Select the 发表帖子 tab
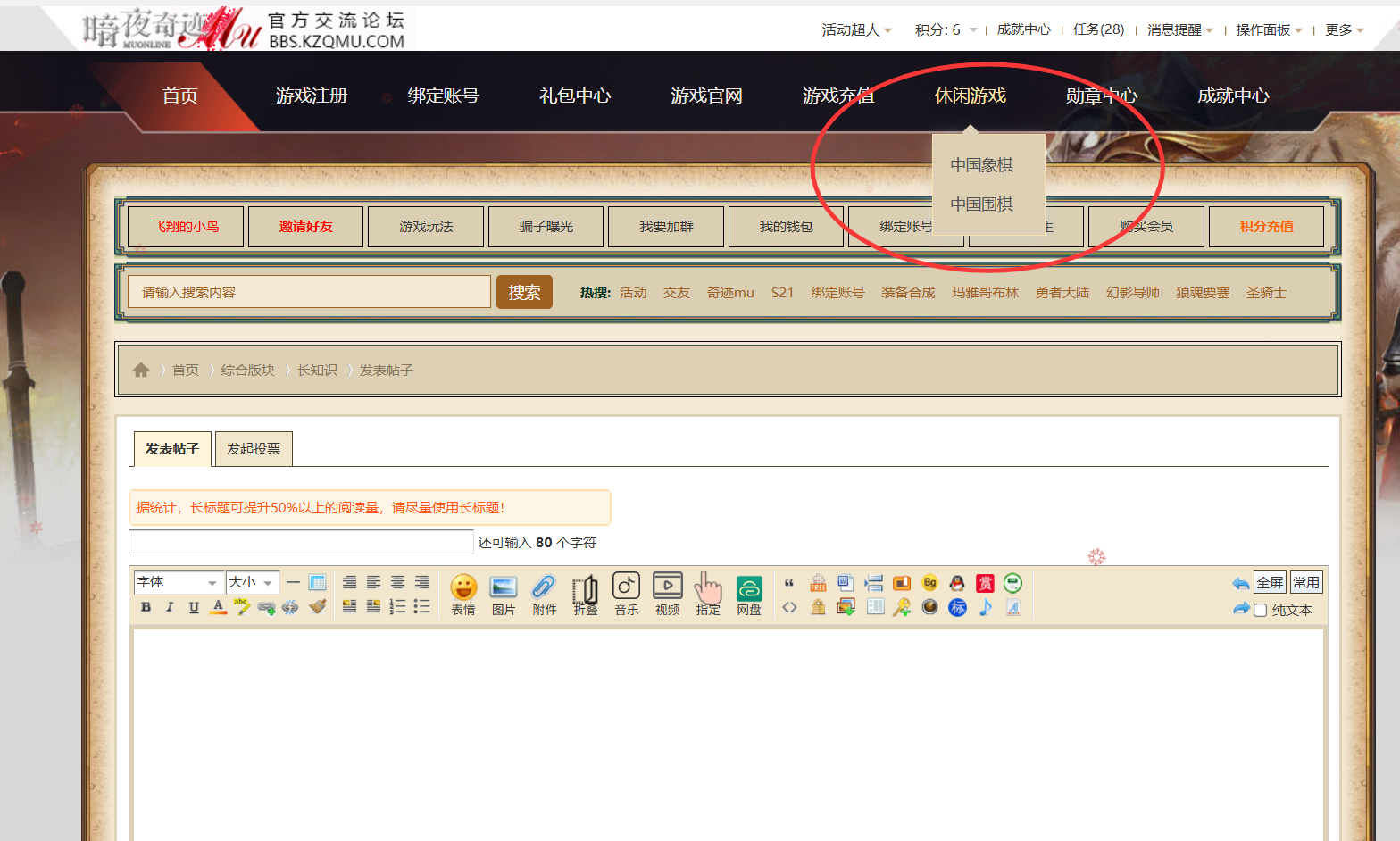The width and height of the screenshot is (1400, 841). coord(172,448)
